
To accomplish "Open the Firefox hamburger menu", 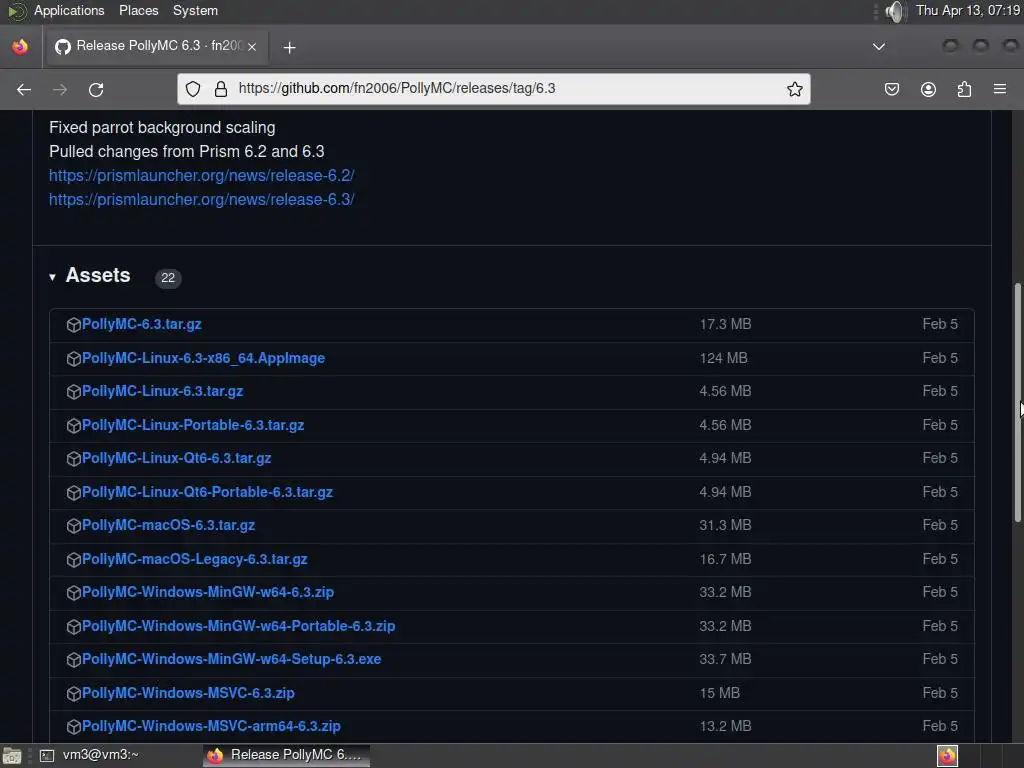I will click(999, 89).
